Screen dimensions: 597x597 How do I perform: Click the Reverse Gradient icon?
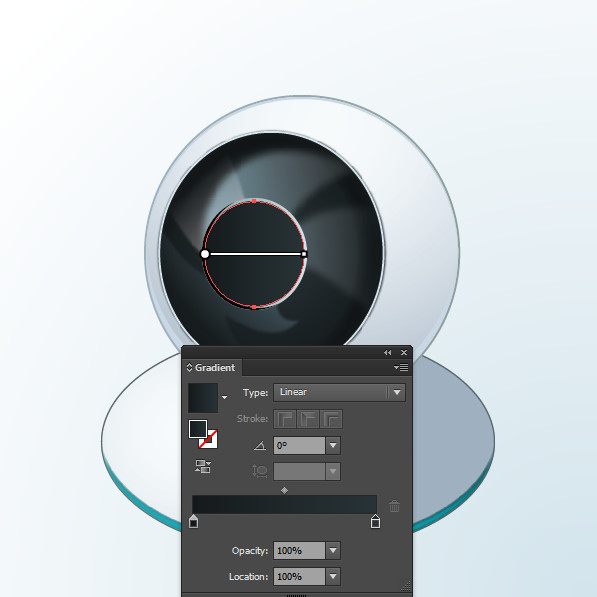[x=203, y=466]
